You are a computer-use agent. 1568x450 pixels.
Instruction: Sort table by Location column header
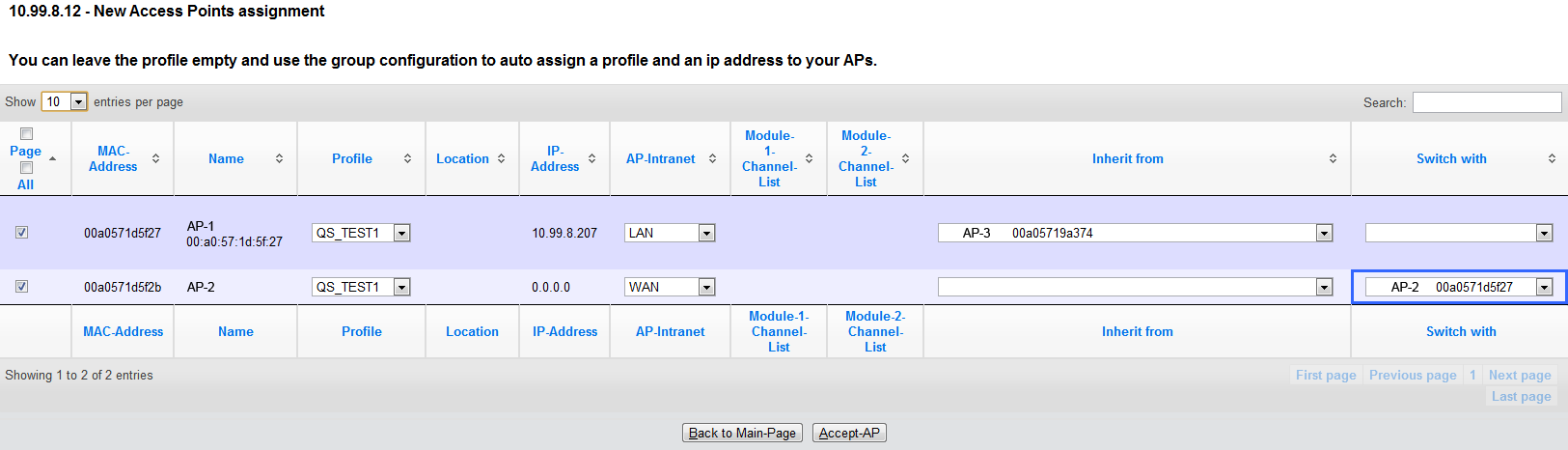pos(462,158)
